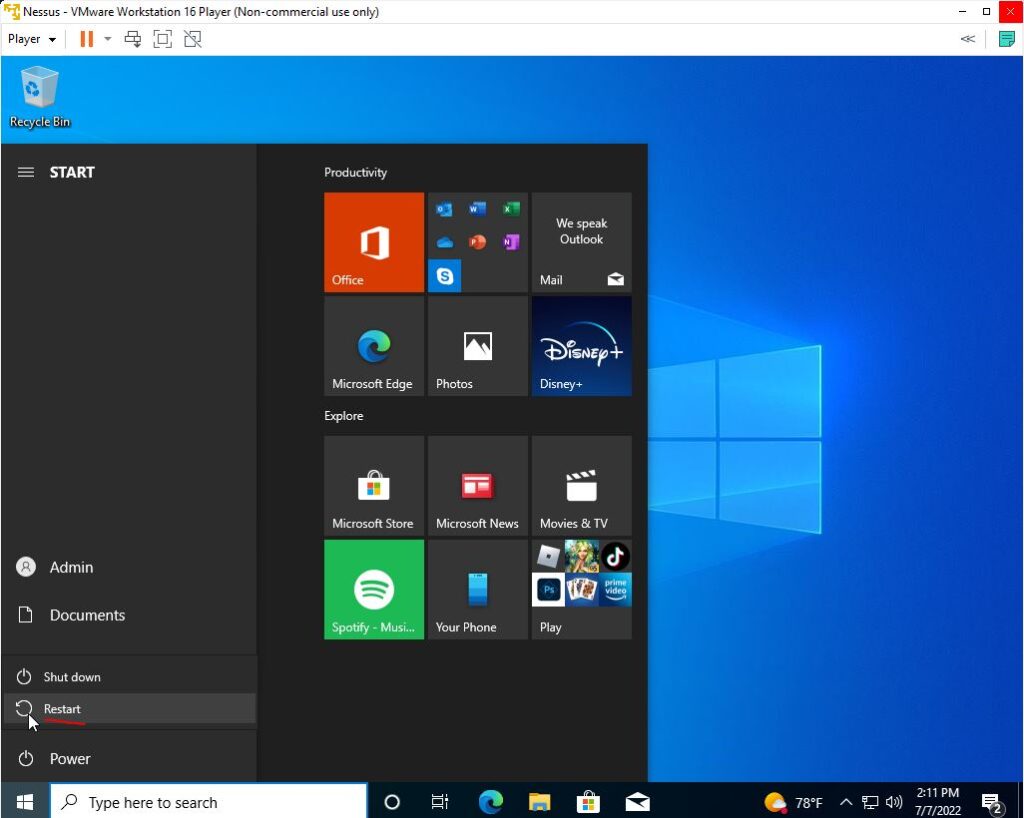Image resolution: width=1024 pixels, height=818 pixels.
Task: Collapse the START hamburger menu
Action: [x=25, y=172]
